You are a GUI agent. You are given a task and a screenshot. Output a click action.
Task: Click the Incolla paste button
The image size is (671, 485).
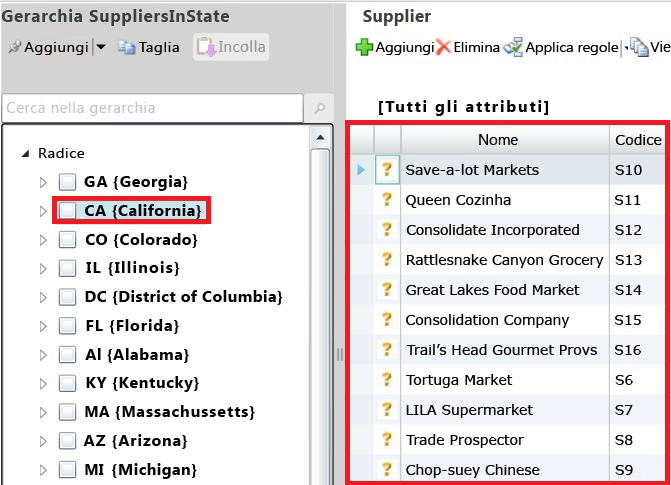click(231, 47)
